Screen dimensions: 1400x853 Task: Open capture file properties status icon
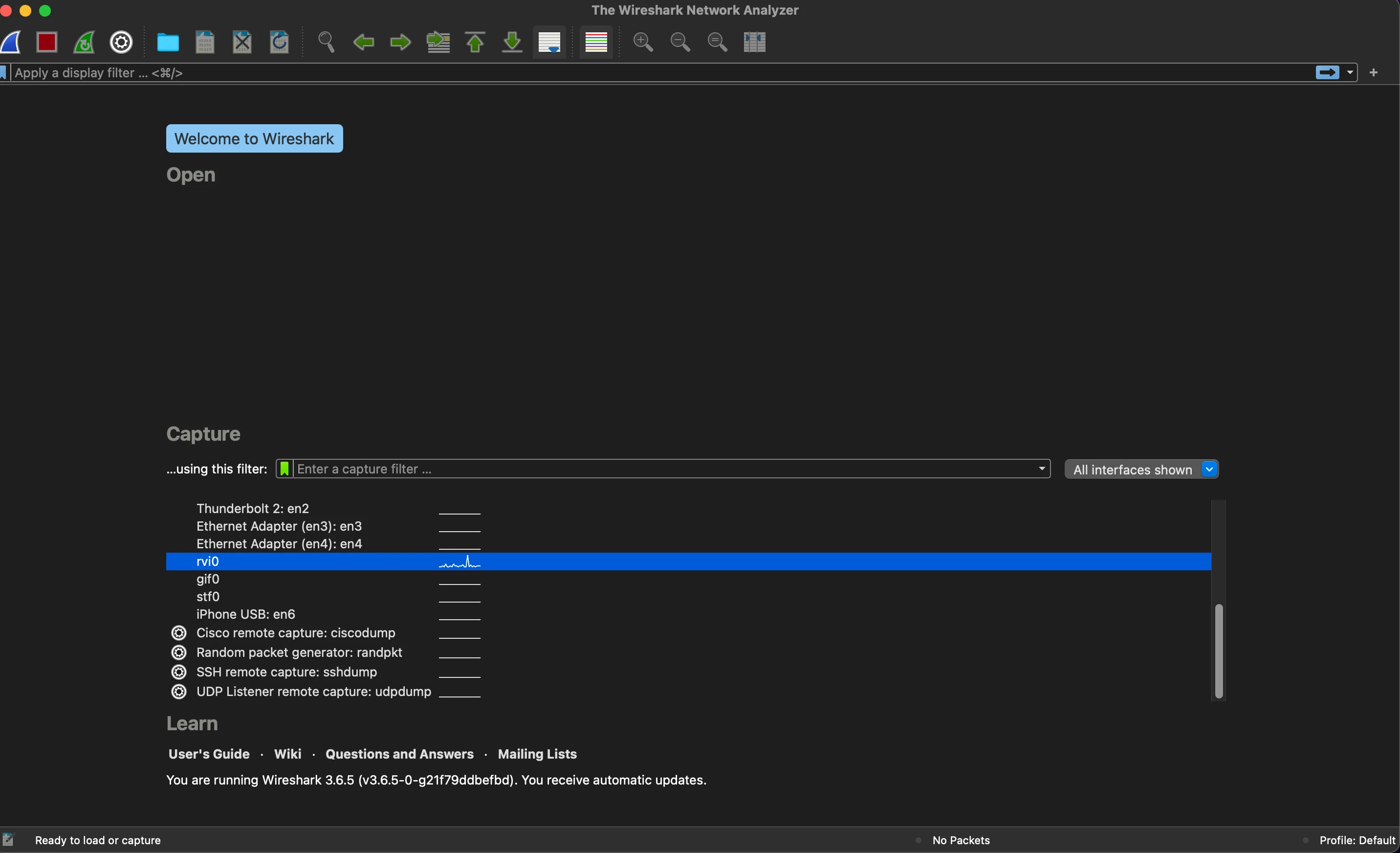tap(8, 839)
